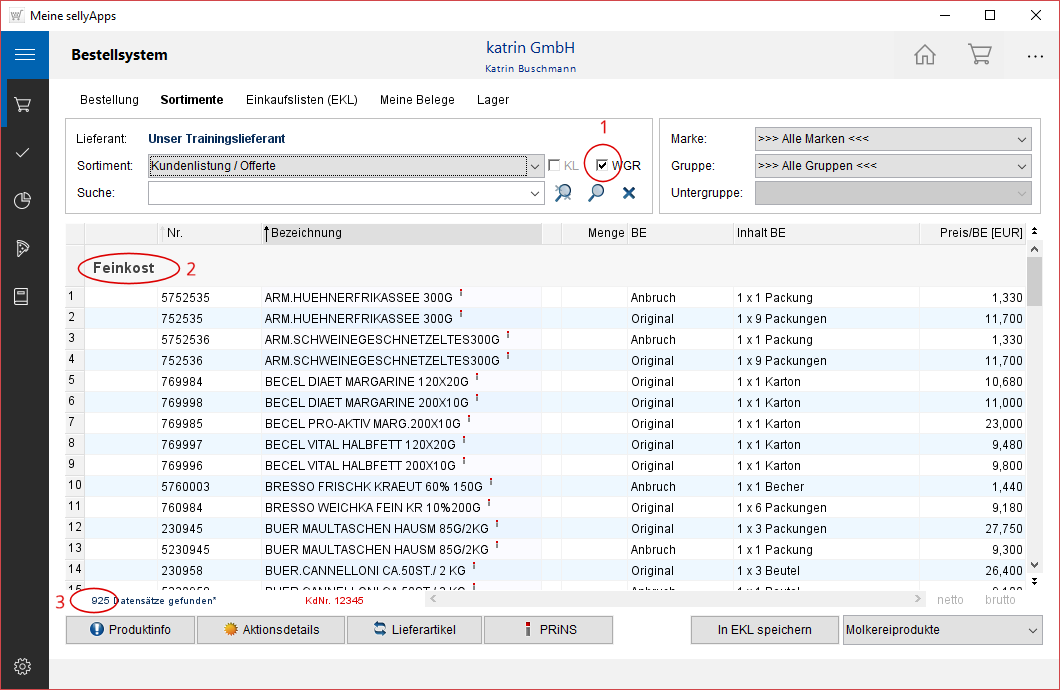Click the blue X to clear search

pyautogui.click(x=629, y=193)
